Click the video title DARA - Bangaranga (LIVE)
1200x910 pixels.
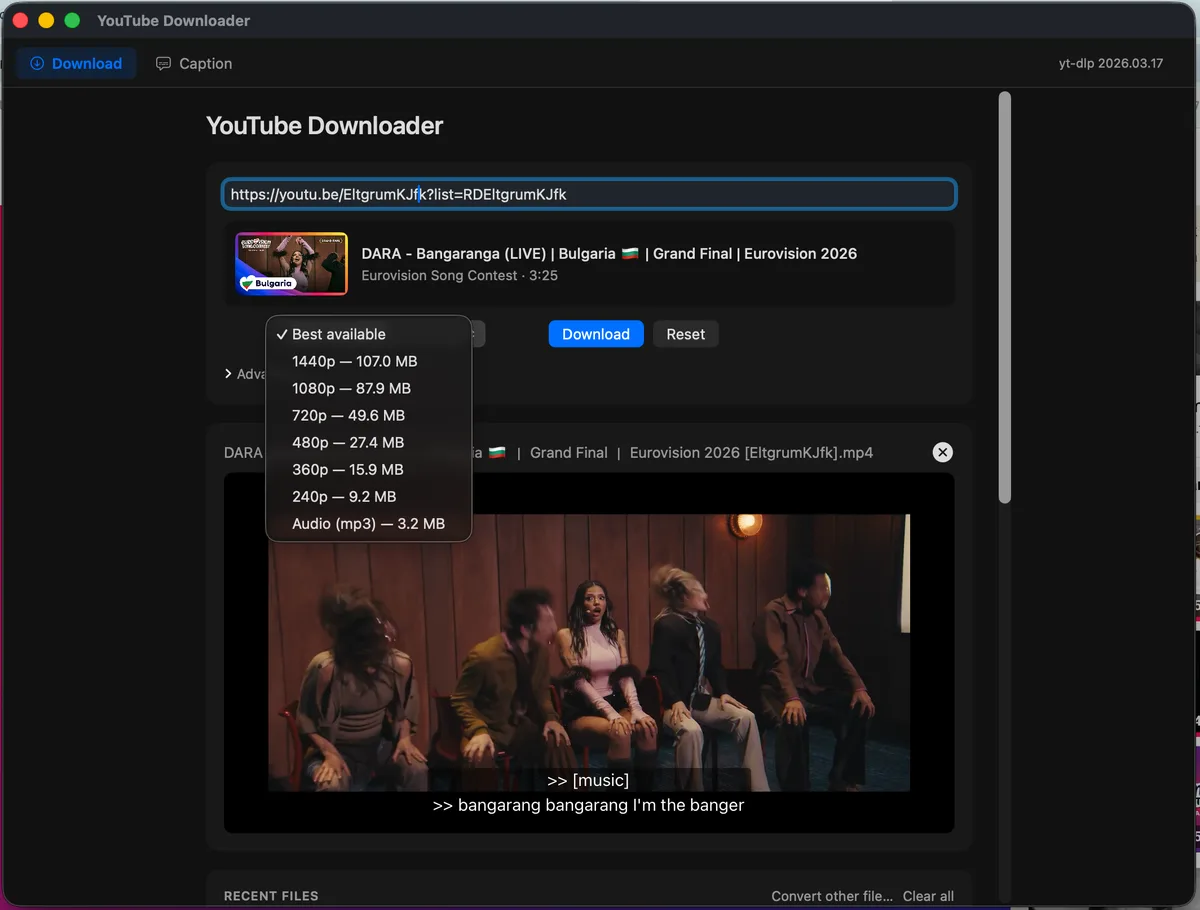point(609,254)
